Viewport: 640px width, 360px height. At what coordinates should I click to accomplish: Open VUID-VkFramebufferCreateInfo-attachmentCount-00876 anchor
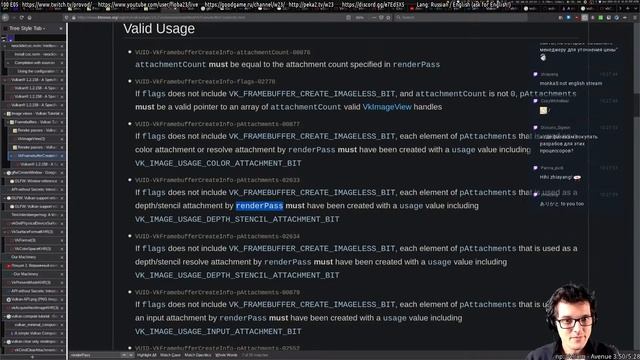coord(222,53)
